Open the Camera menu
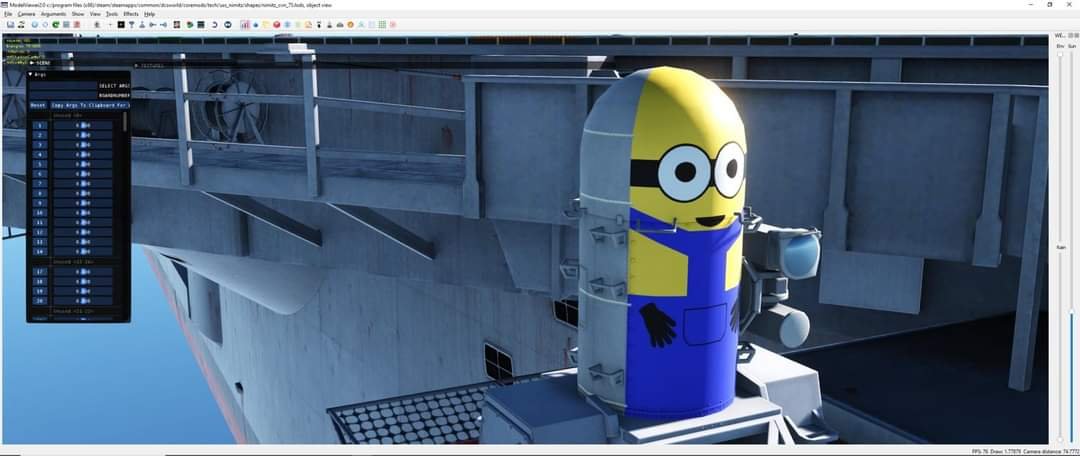 click(26, 14)
